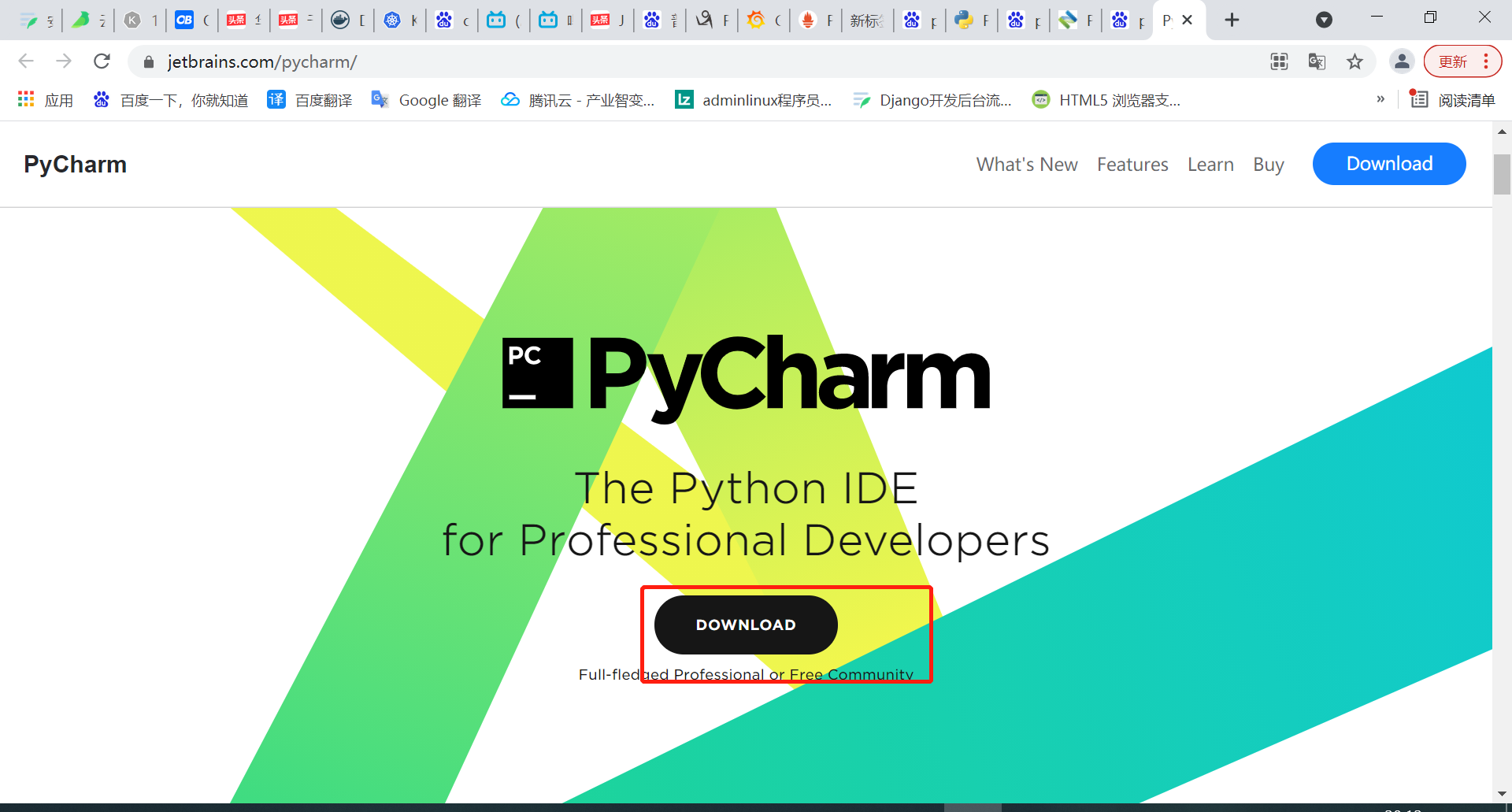Open the Learn navigation link
This screenshot has width=1512, height=812.
point(1210,165)
